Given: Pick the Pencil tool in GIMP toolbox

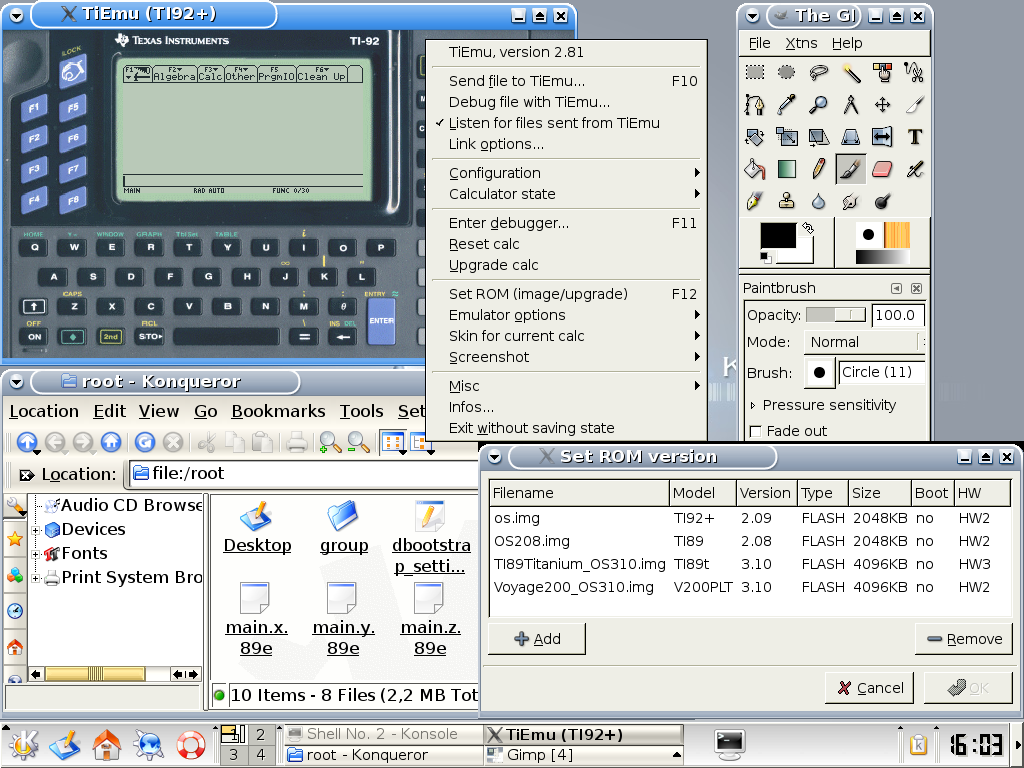Looking at the screenshot, I should 819,169.
